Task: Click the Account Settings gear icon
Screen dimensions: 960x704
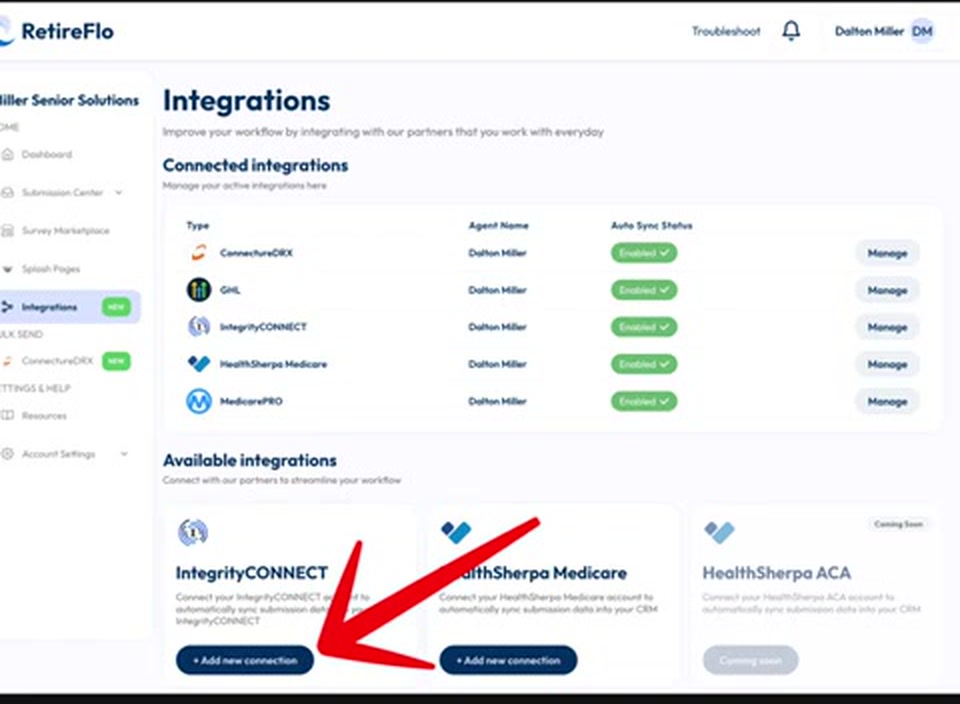Action: pos(7,454)
